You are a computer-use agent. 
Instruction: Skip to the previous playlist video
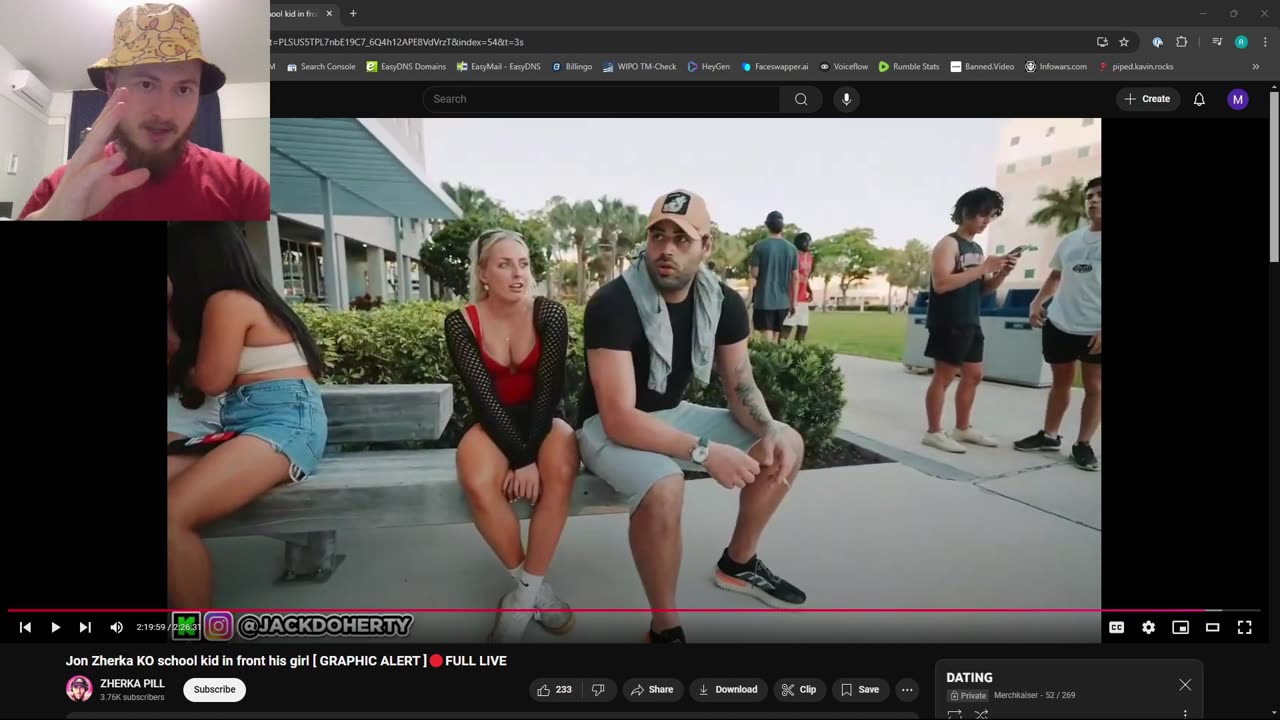tap(25, 627)
